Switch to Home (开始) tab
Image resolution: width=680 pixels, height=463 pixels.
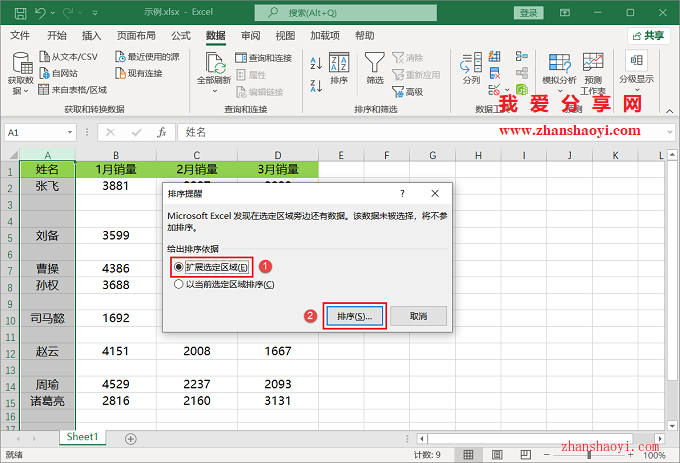(x=57, y=36)
